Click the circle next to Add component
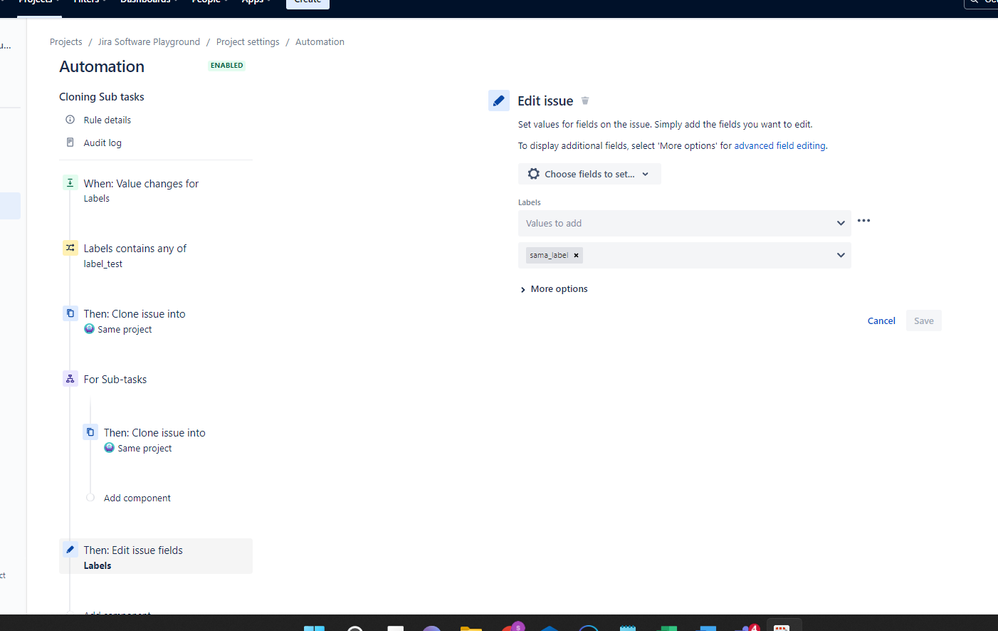The image size is (998, 631). point(90,498)
